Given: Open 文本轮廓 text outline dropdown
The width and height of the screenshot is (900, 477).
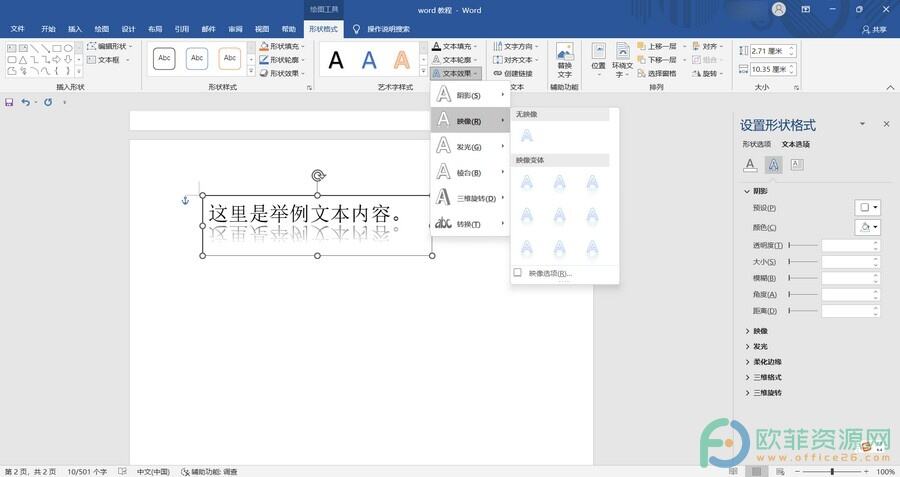Looking at the screenshot, I should point(455,60).
